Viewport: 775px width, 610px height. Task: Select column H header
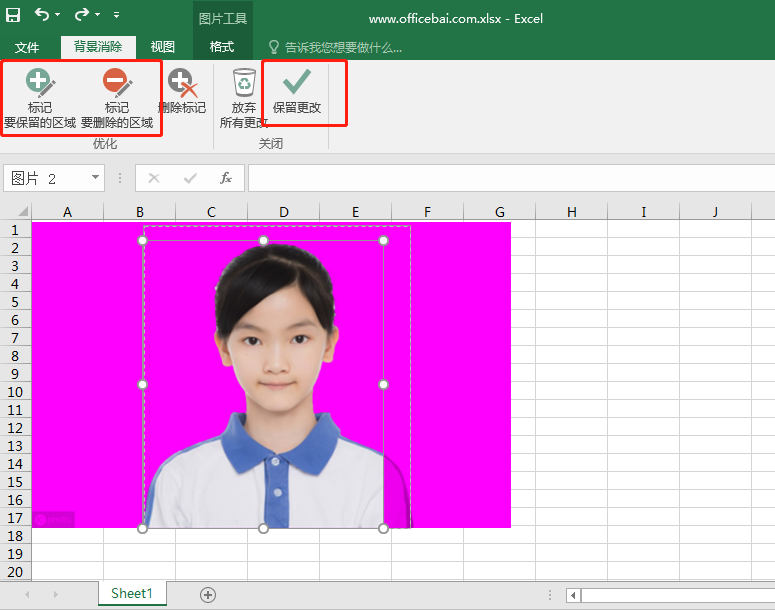[572, 212]
